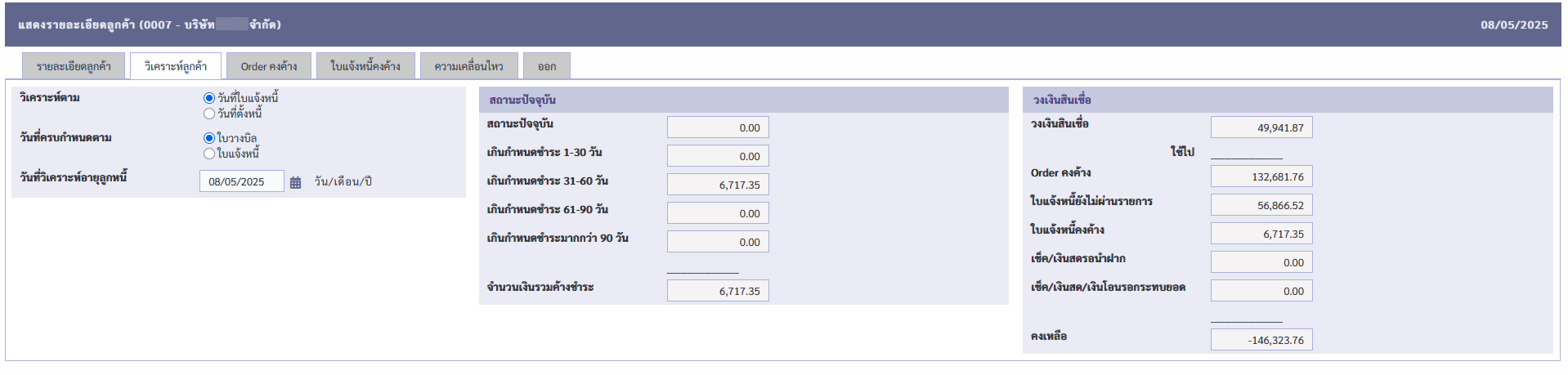The height and width of the screenshot is (375, 1568).
Task: Click the คงเหลือ remaining balance field
Action: tap(1261, 340)
